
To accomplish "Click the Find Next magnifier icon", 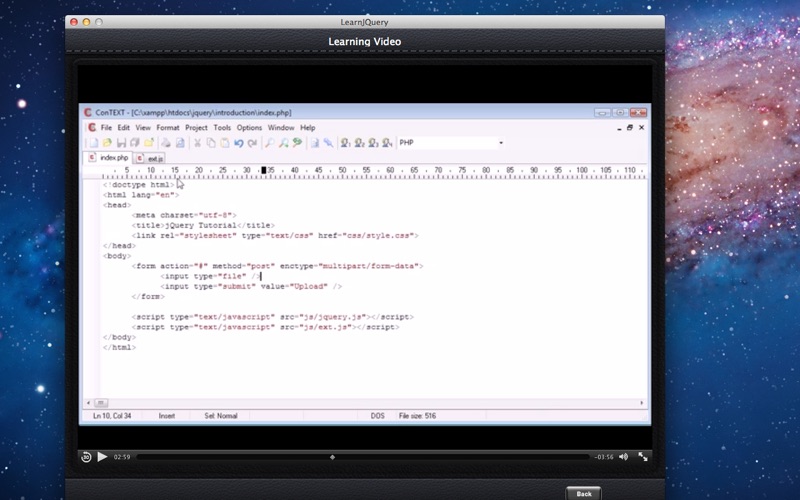I will (x=283, y=143).
